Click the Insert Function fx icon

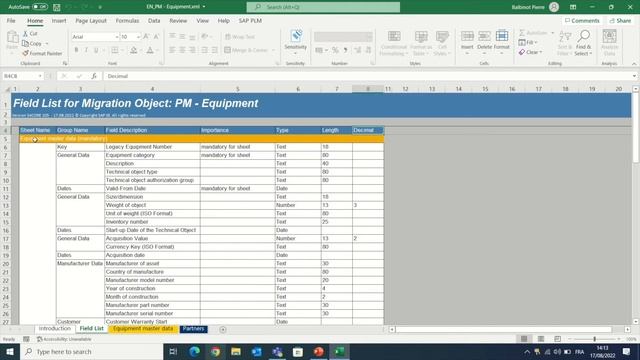coord(94,76)
